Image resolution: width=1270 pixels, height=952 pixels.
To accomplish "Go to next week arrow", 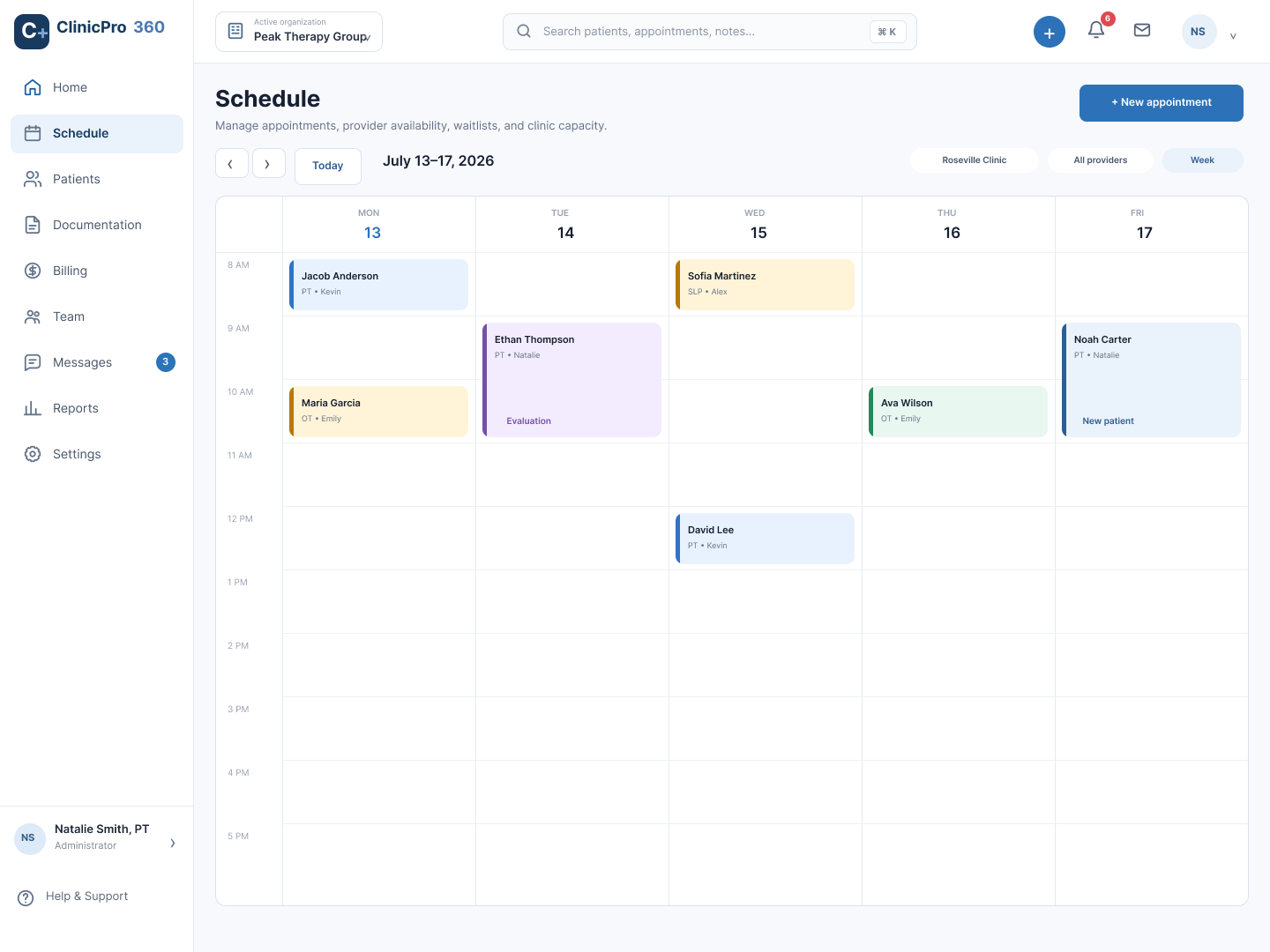I will 268,163.
